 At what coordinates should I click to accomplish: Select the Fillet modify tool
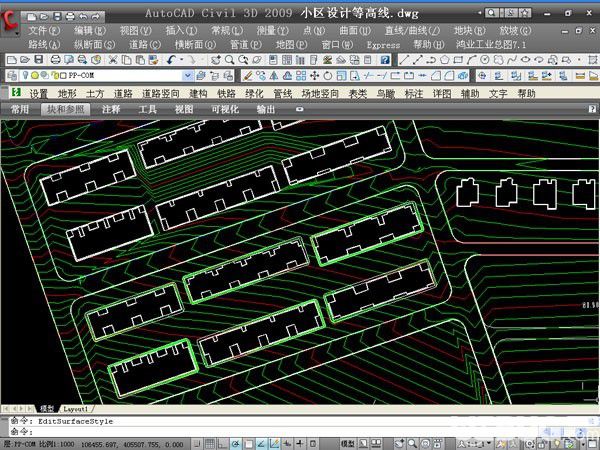point(449,75)
